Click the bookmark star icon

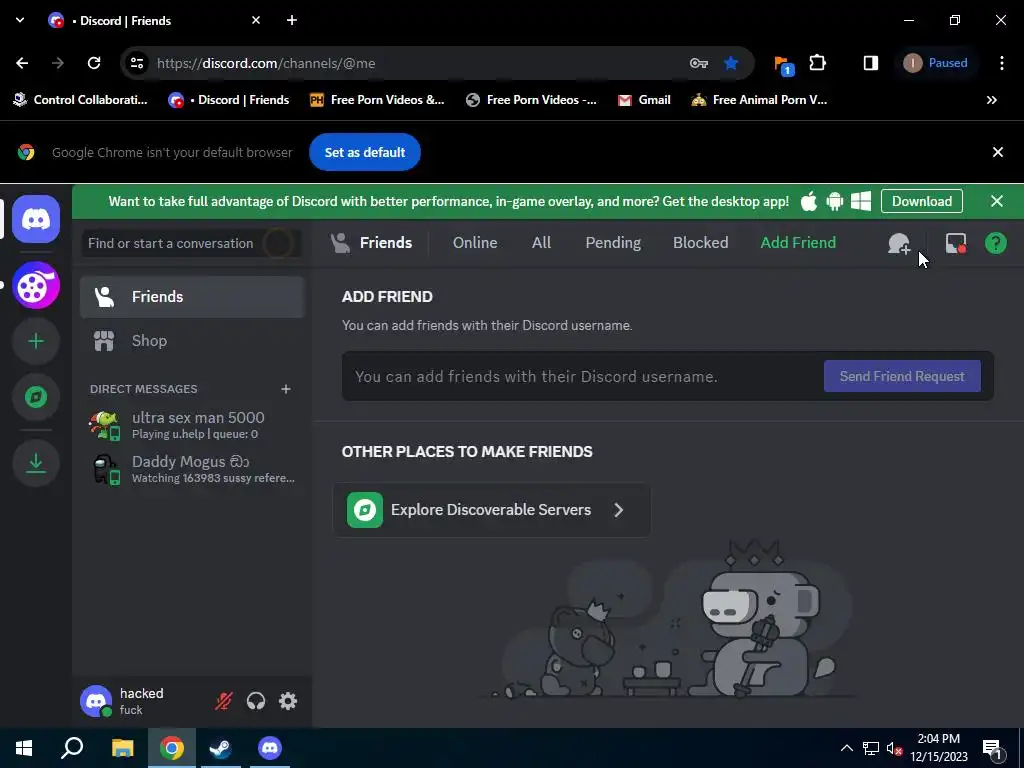point(731,63)
